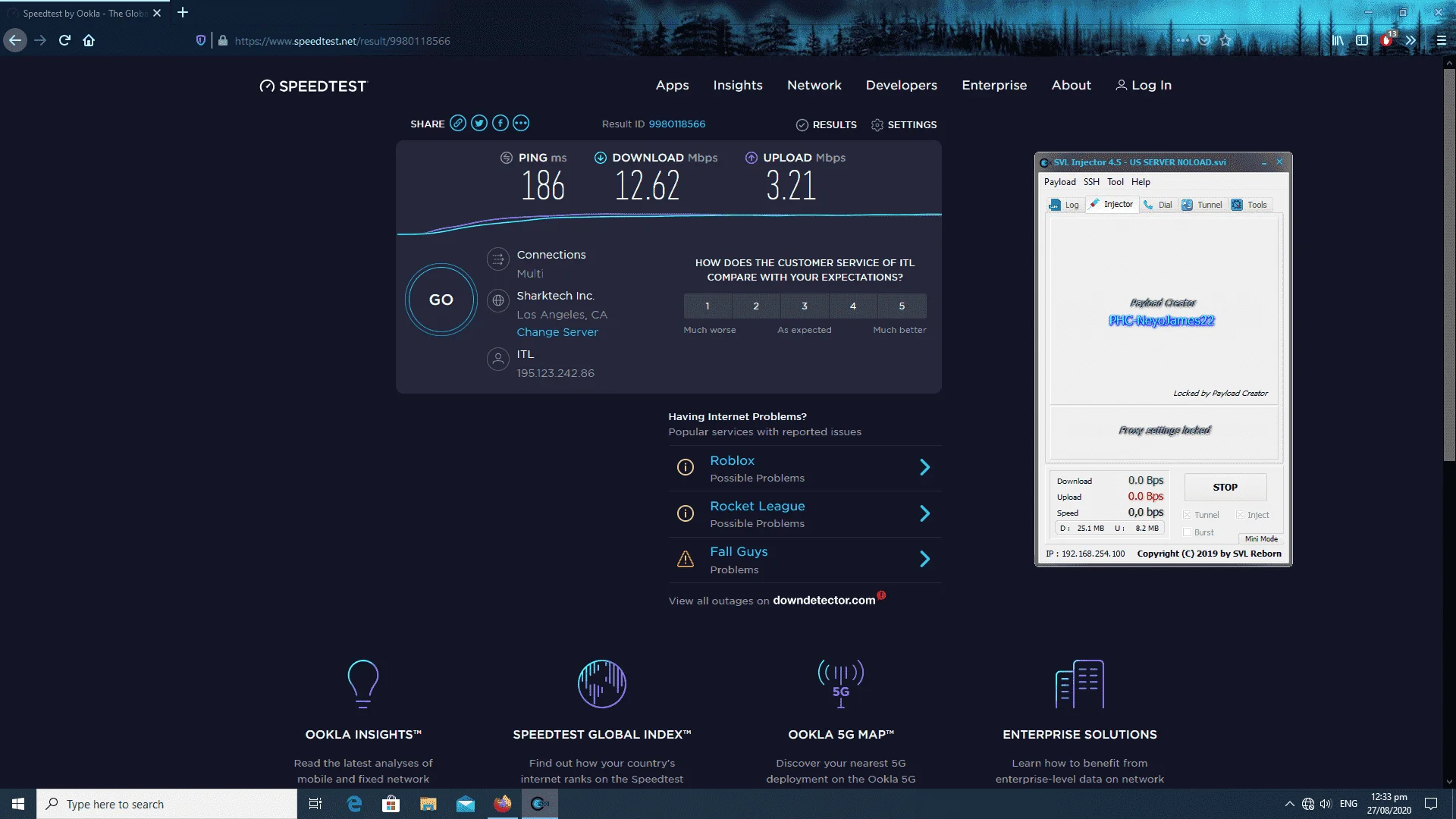
Task: Go back to previous page
Action: (x=15, y=41)
